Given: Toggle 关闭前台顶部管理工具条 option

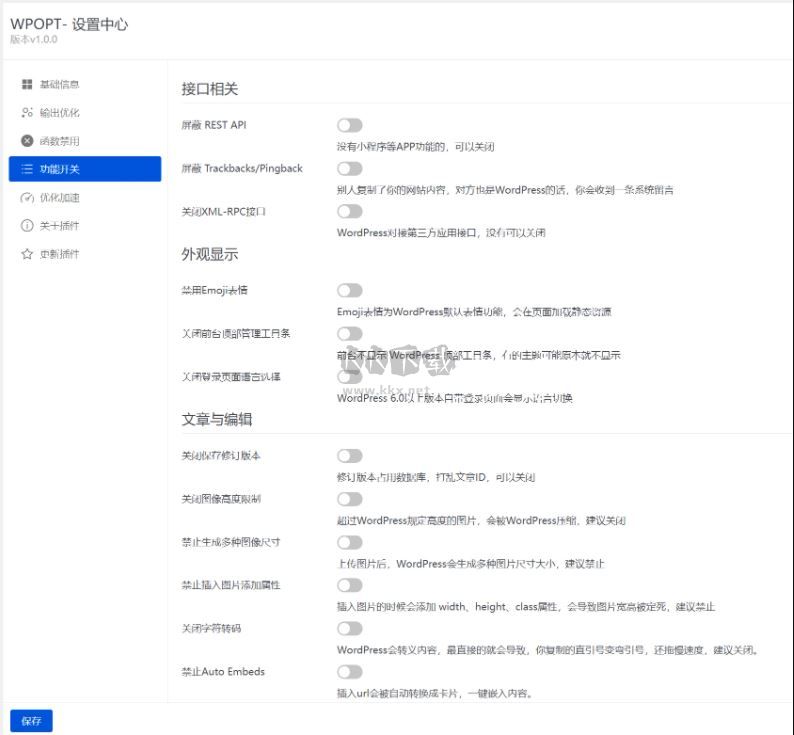Looking at the screenshot, I should point(349,333).
